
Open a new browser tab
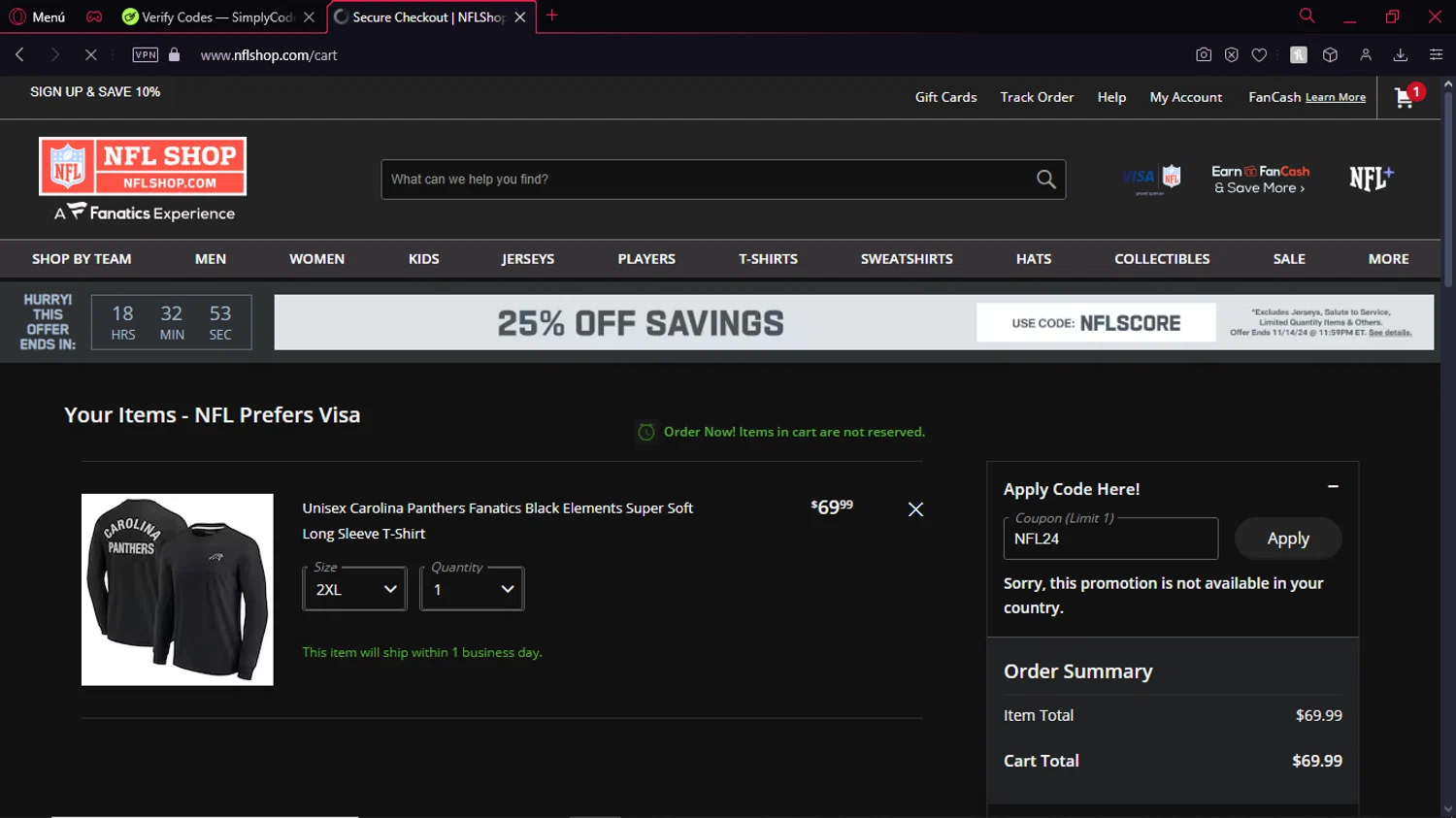[552, 16]
